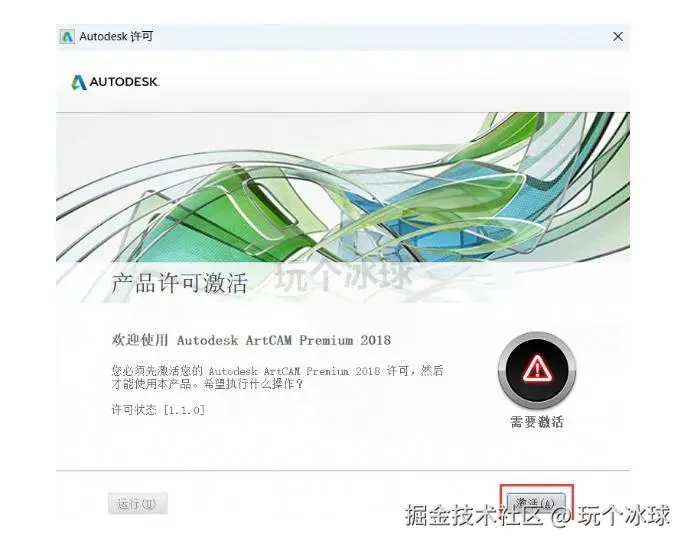687x545 pixels.
Task: Click the 许可状态 [1.1.0] text
Action: pyautogui.click(x=158, y=410)
